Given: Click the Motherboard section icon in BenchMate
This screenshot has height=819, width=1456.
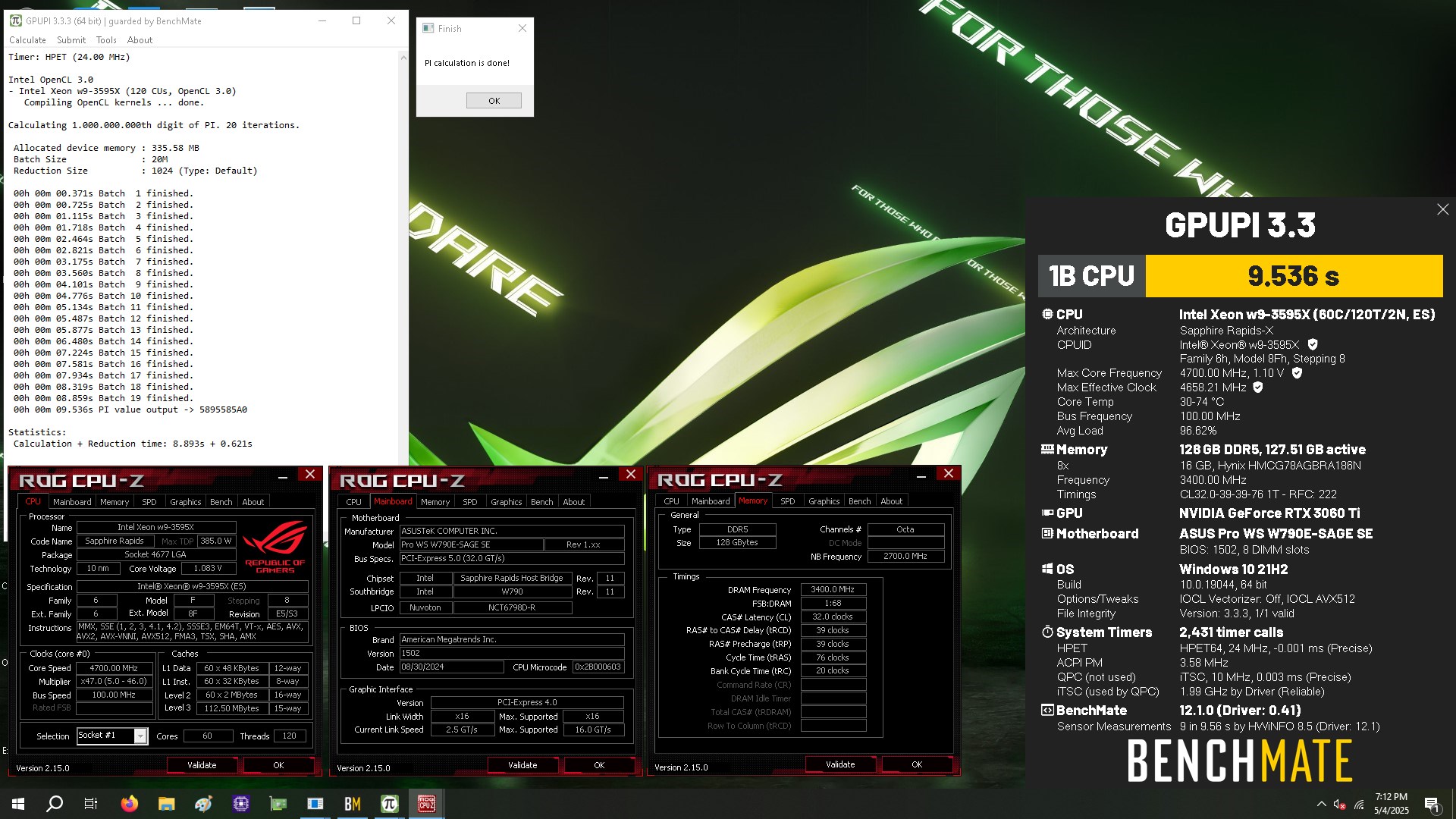Looking at the screenshot, I should [x=1047, y=533].
